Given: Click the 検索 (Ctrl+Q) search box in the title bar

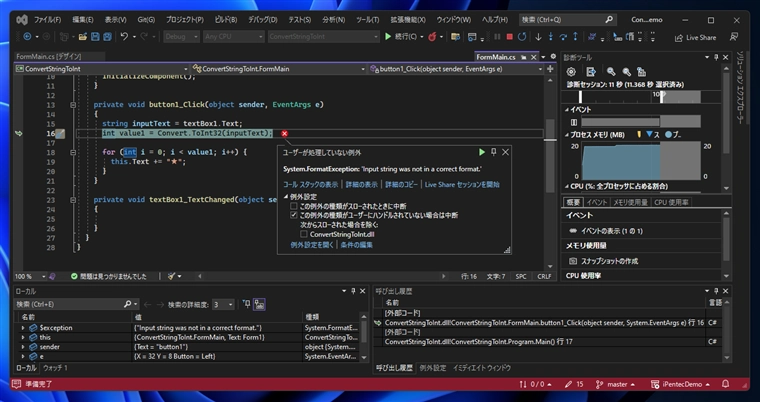Looking at the screenshot, I should (568, 20).
